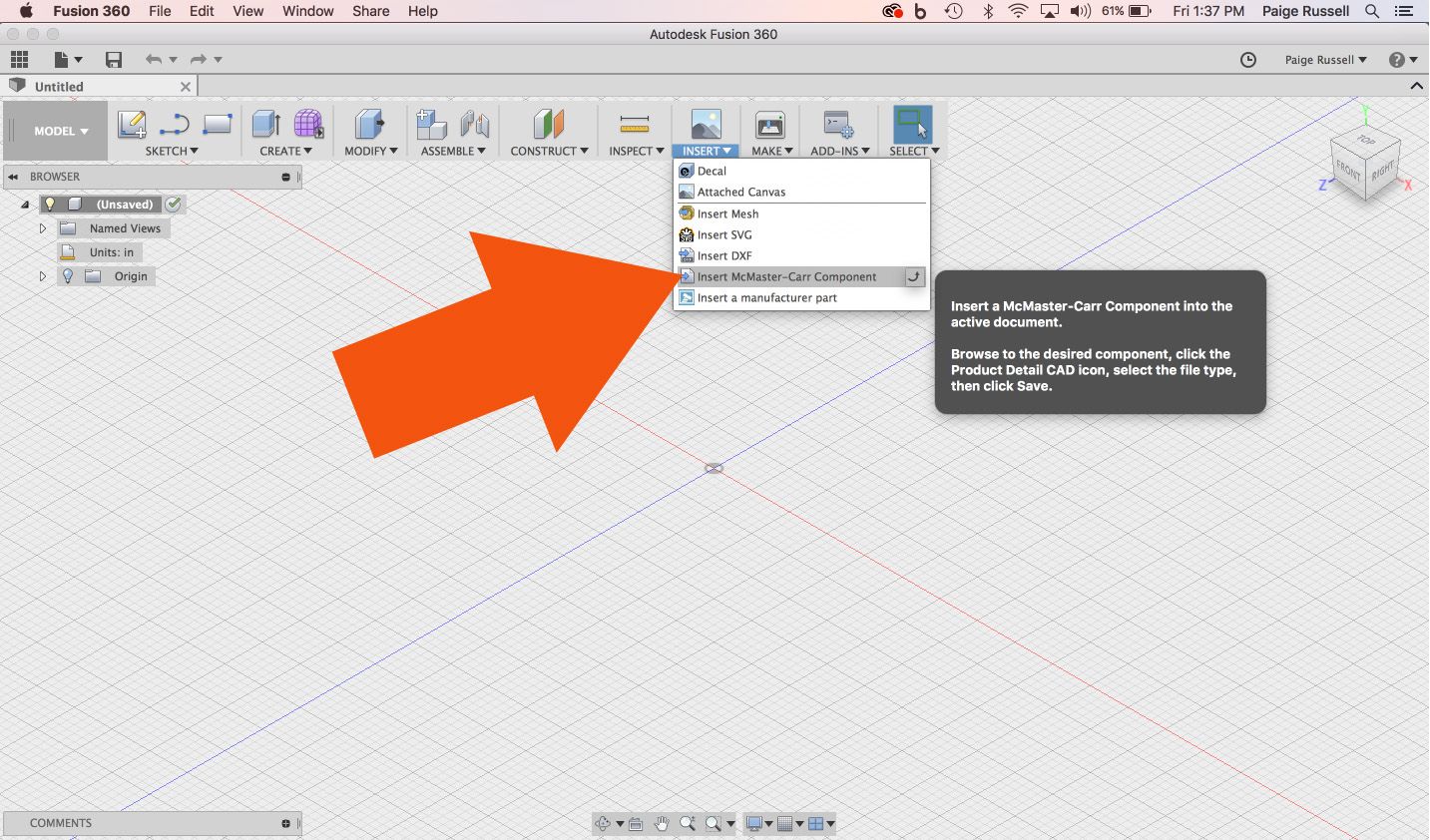
Task: Click the 3D Print icon
Action: [x=770, y=125]
